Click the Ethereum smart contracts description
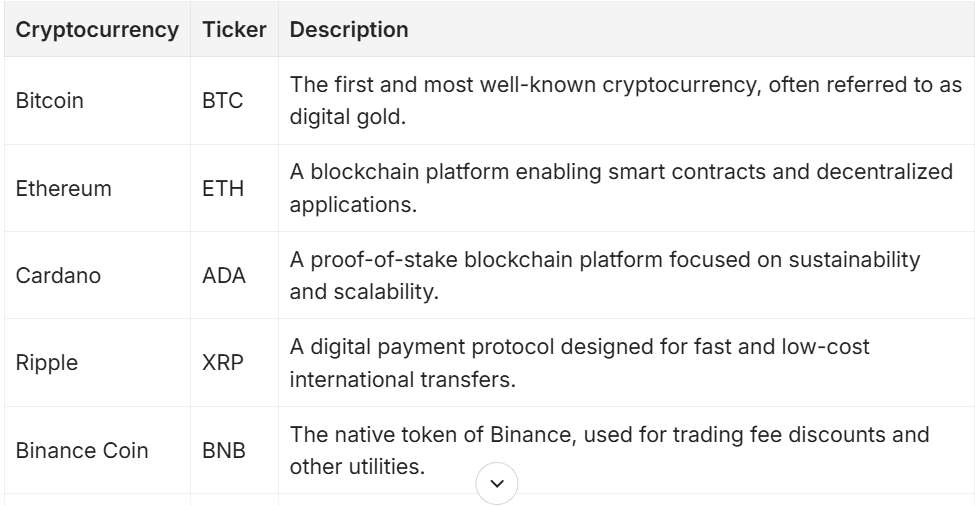The width and height of the screenshot is (975, 506). pyautogui.click(x=621, y=189)
